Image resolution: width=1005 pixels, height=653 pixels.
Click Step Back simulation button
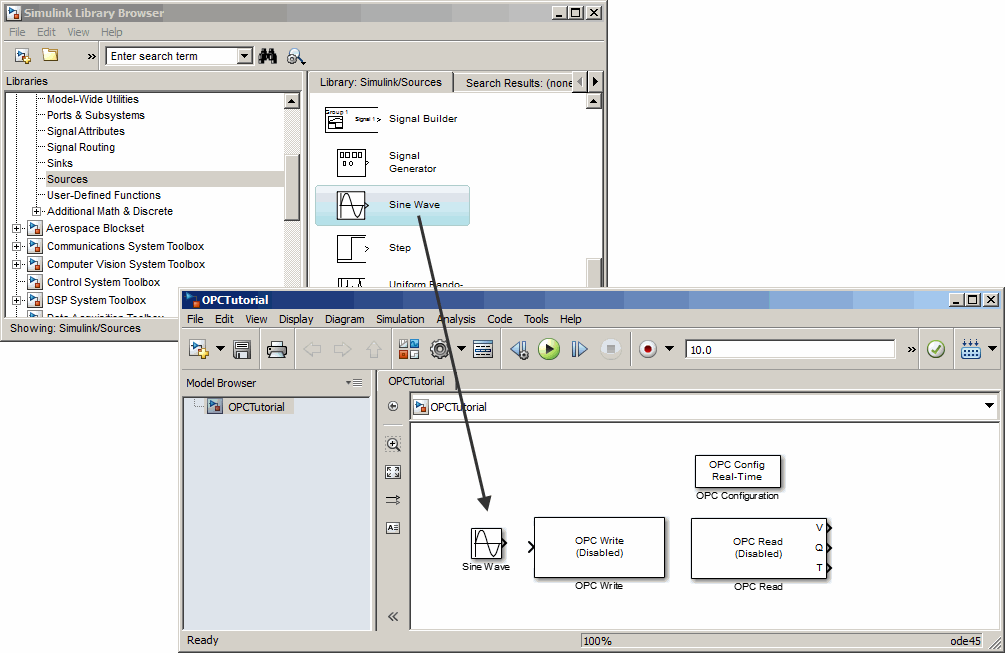(519, 349)
